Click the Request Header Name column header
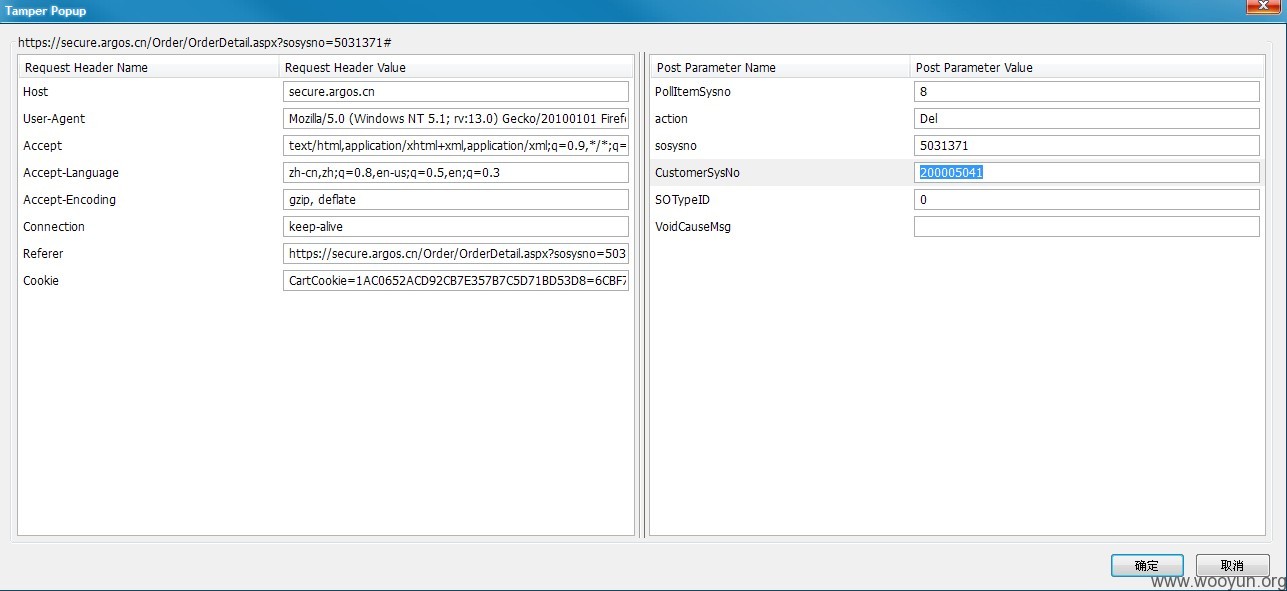Image resolution: width=1287 pixels, height=591 pixels. pos(148,68)
